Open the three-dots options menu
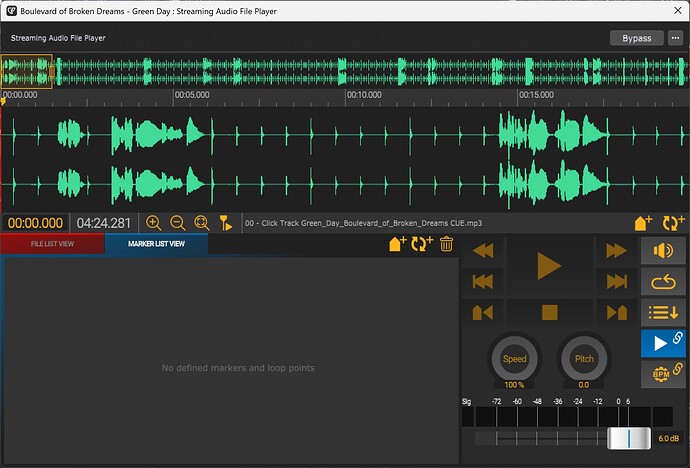 tap(675, 38)
